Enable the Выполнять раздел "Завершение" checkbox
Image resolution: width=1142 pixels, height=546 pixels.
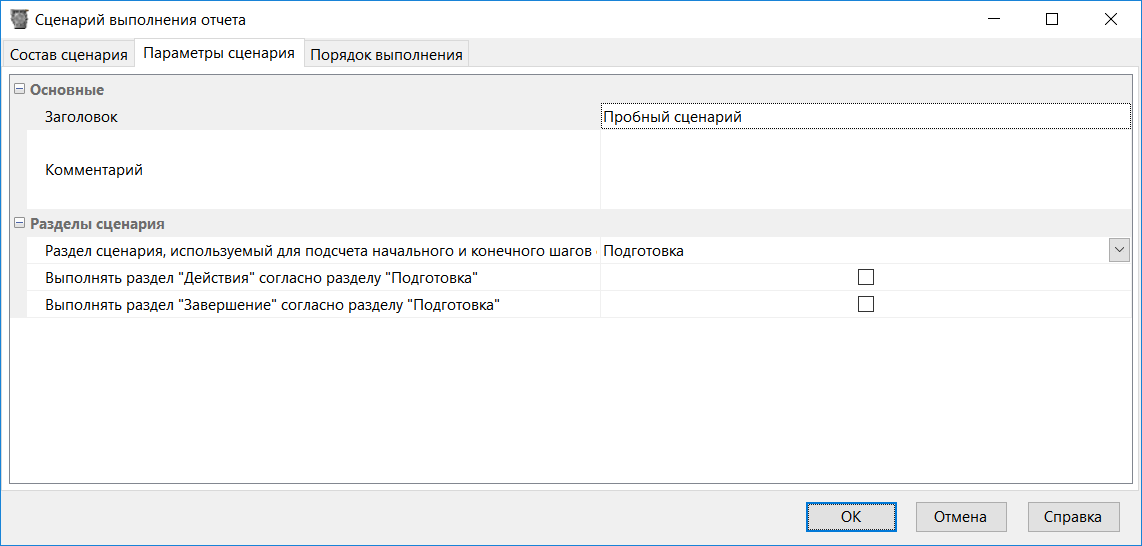(865, 304)
